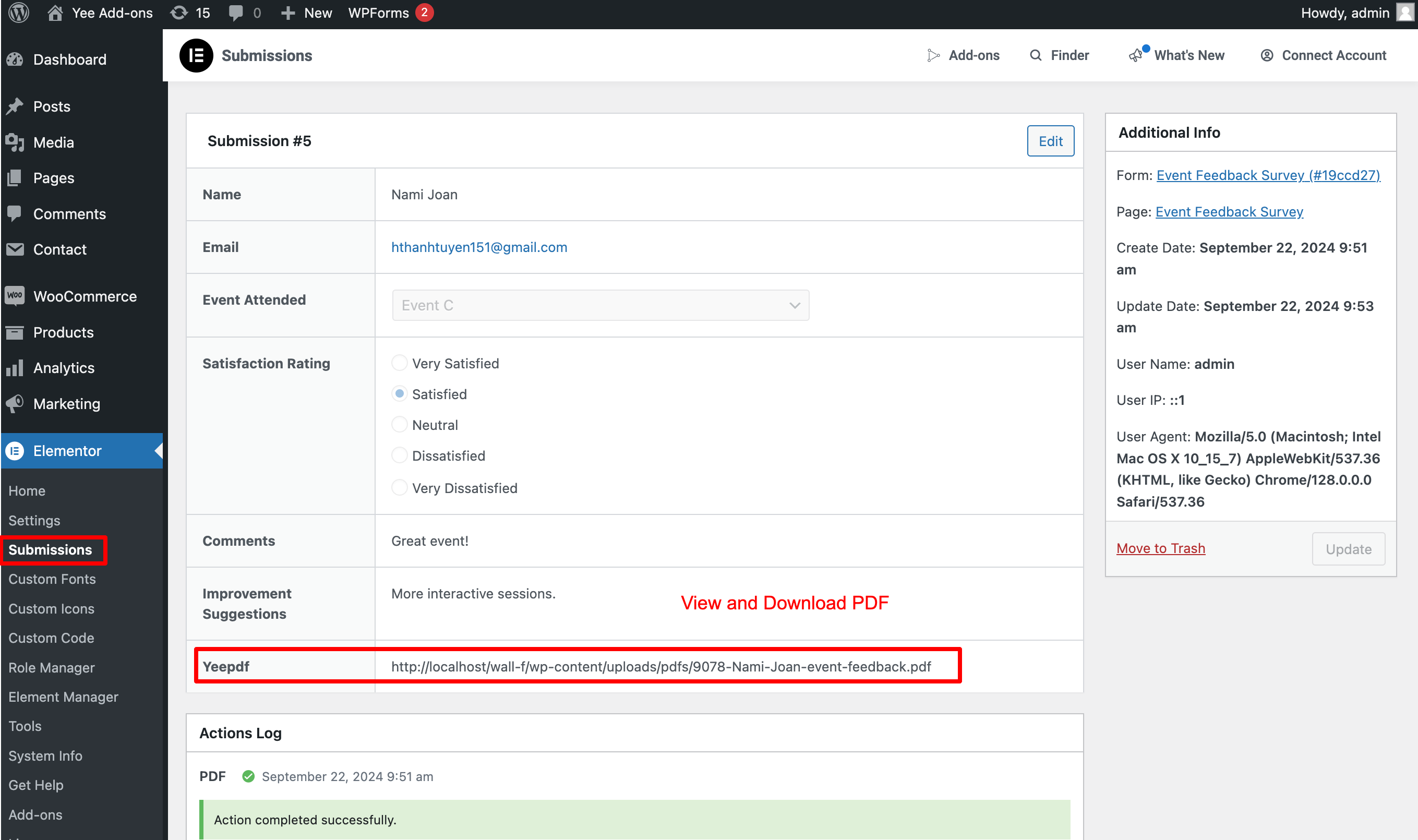Click the Move to Trash link
Screen dimensions: 1418x840
tap(1161, 548)
